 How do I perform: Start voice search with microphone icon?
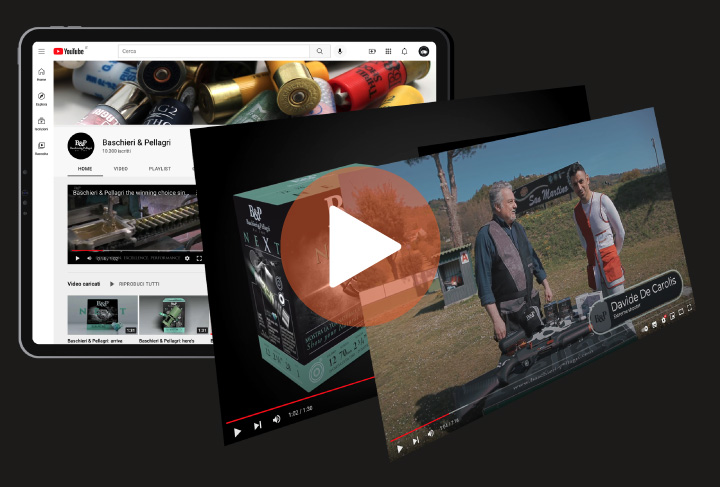coord(340,51)
